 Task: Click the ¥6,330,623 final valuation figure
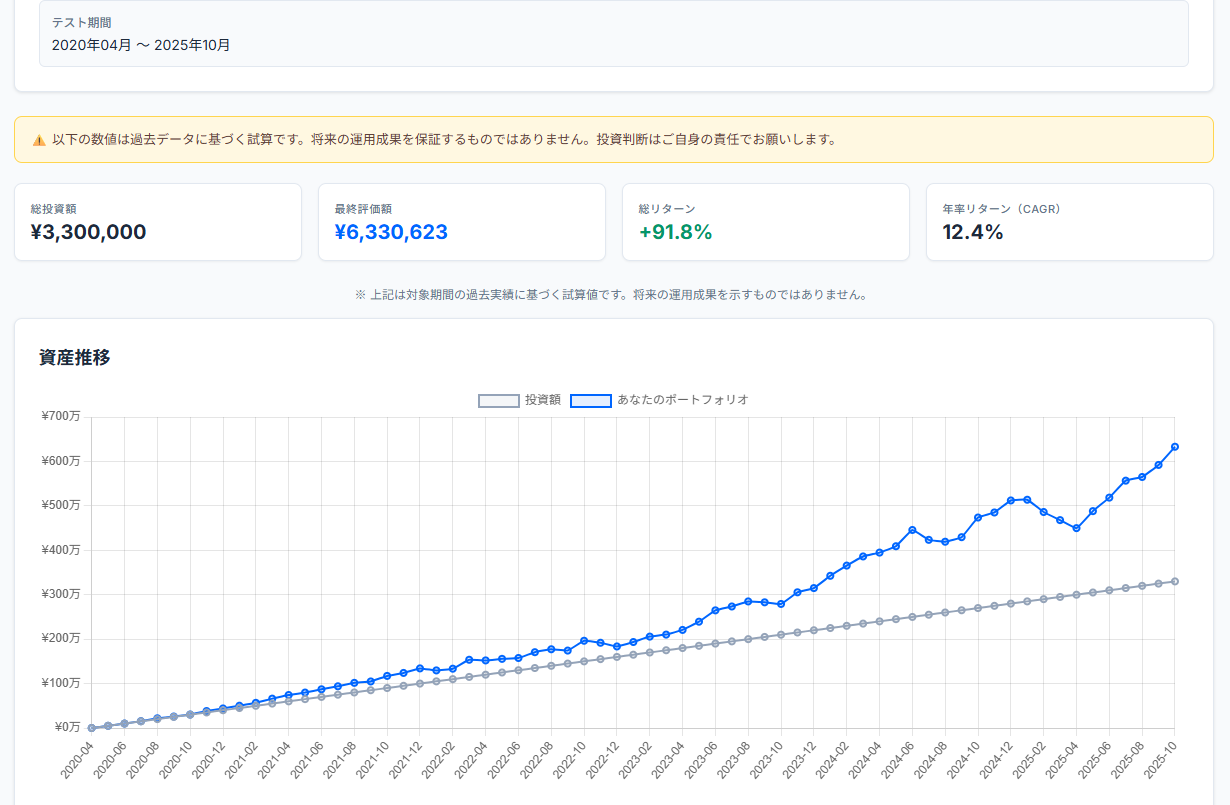[390, 233]
